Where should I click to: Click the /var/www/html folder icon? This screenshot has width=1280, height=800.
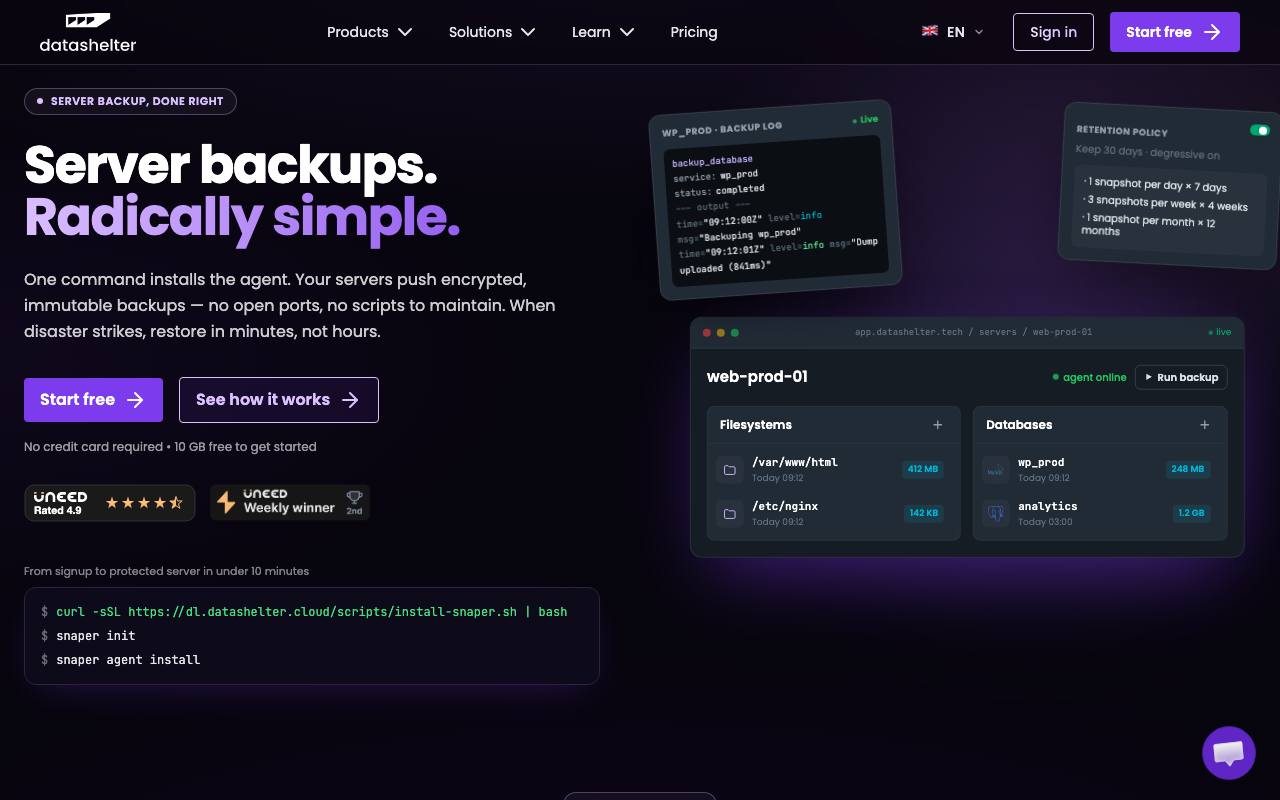tap(730, 469)
